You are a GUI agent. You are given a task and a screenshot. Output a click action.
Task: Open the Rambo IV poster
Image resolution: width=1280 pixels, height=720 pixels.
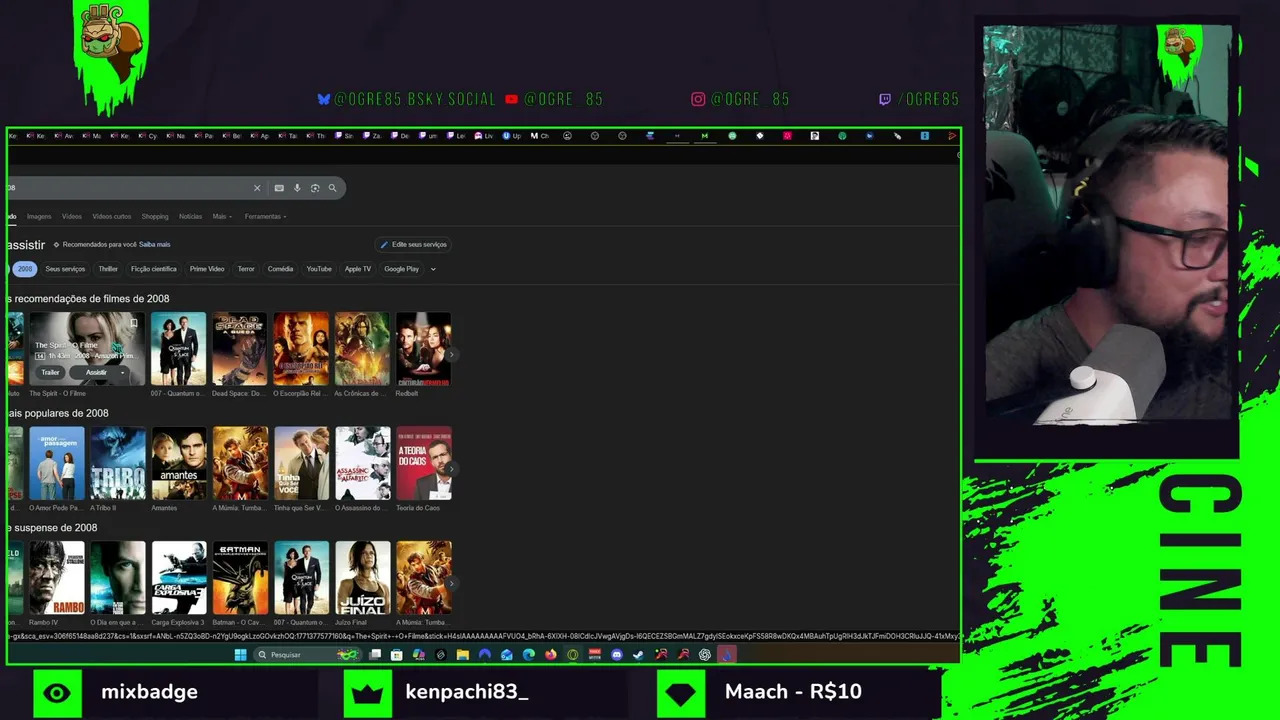click(57, 578)
